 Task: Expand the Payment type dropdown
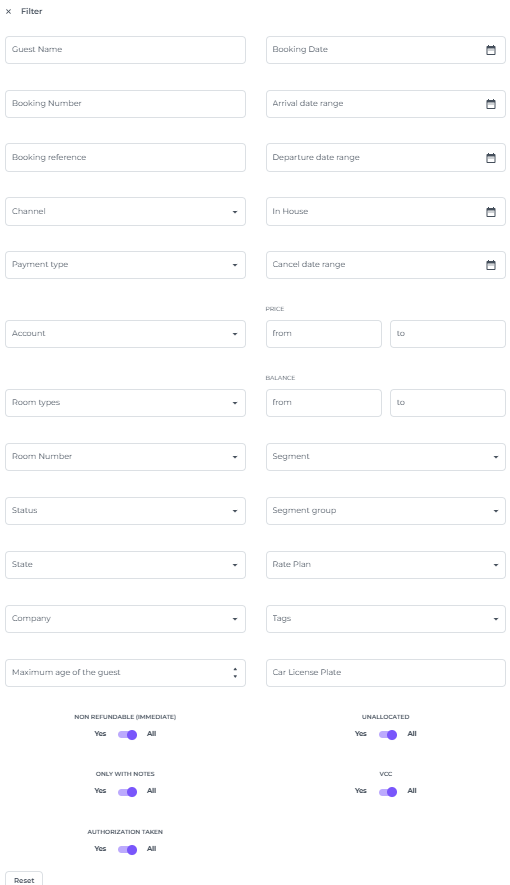(125, 265)
